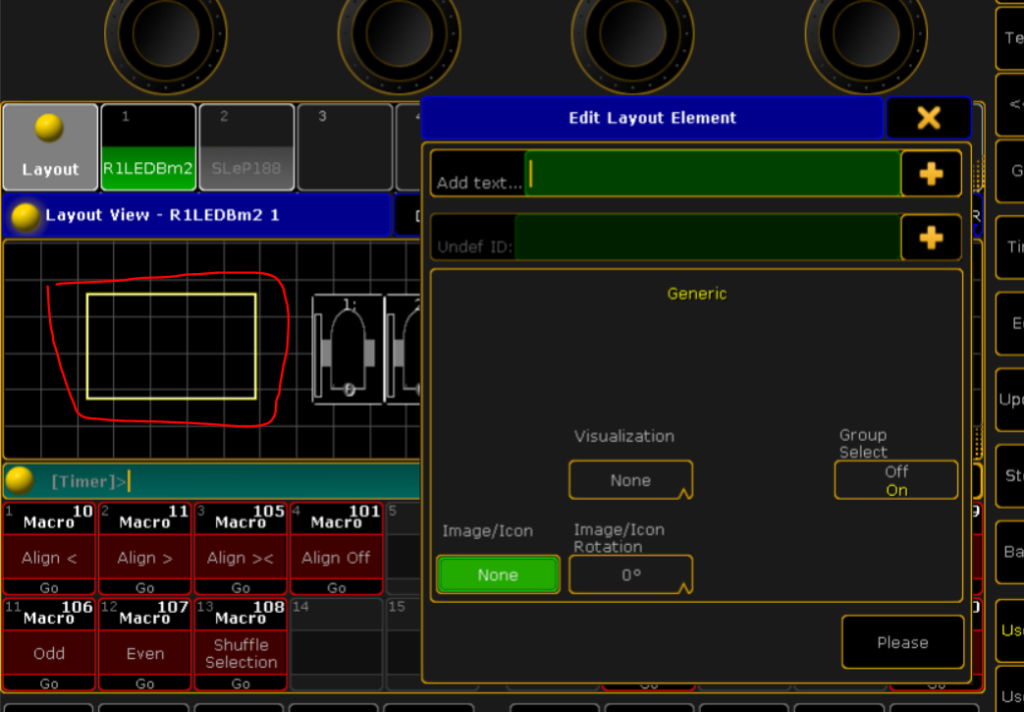Image resolution: width=1024 pixels, height=712 pixels.
Task: Click the yellow ball on the Layout pool button
Action: (49, 127)
